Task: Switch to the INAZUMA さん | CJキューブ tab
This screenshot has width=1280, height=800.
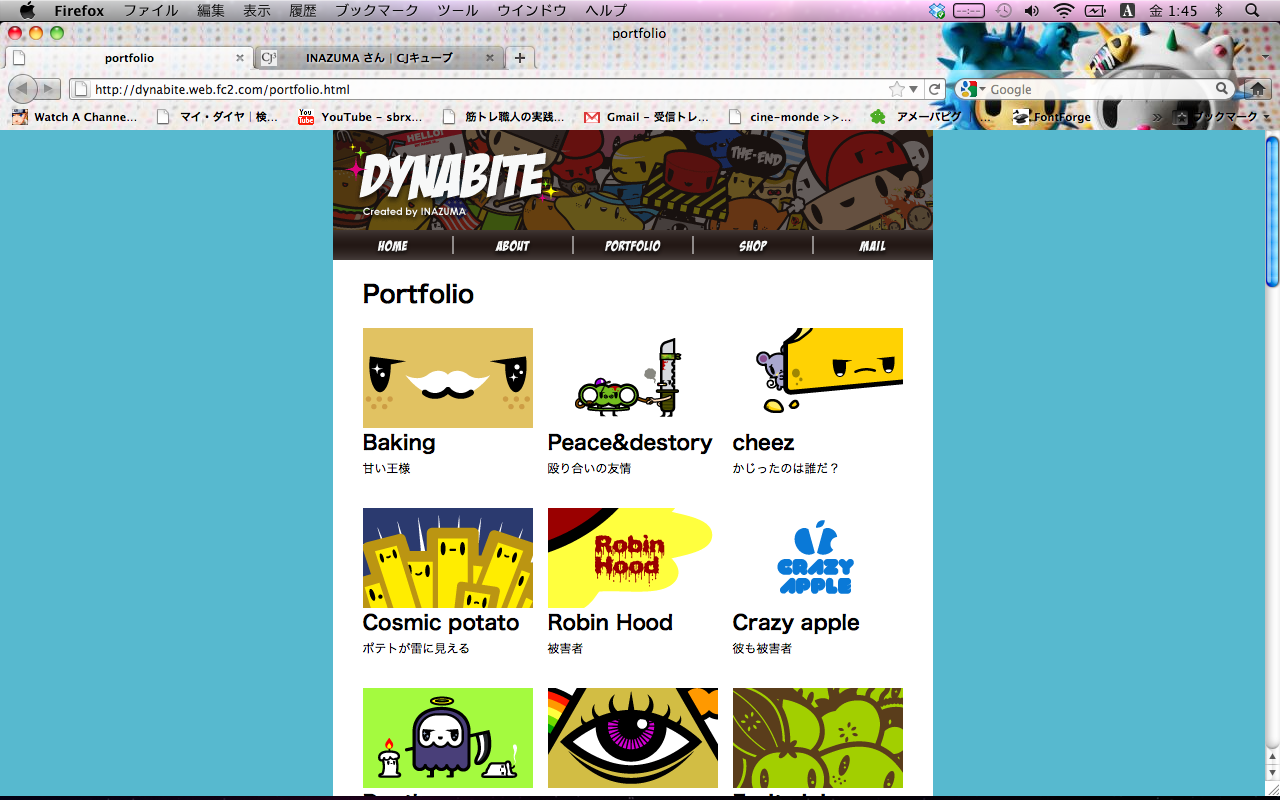Action: [x=377, y=58]
